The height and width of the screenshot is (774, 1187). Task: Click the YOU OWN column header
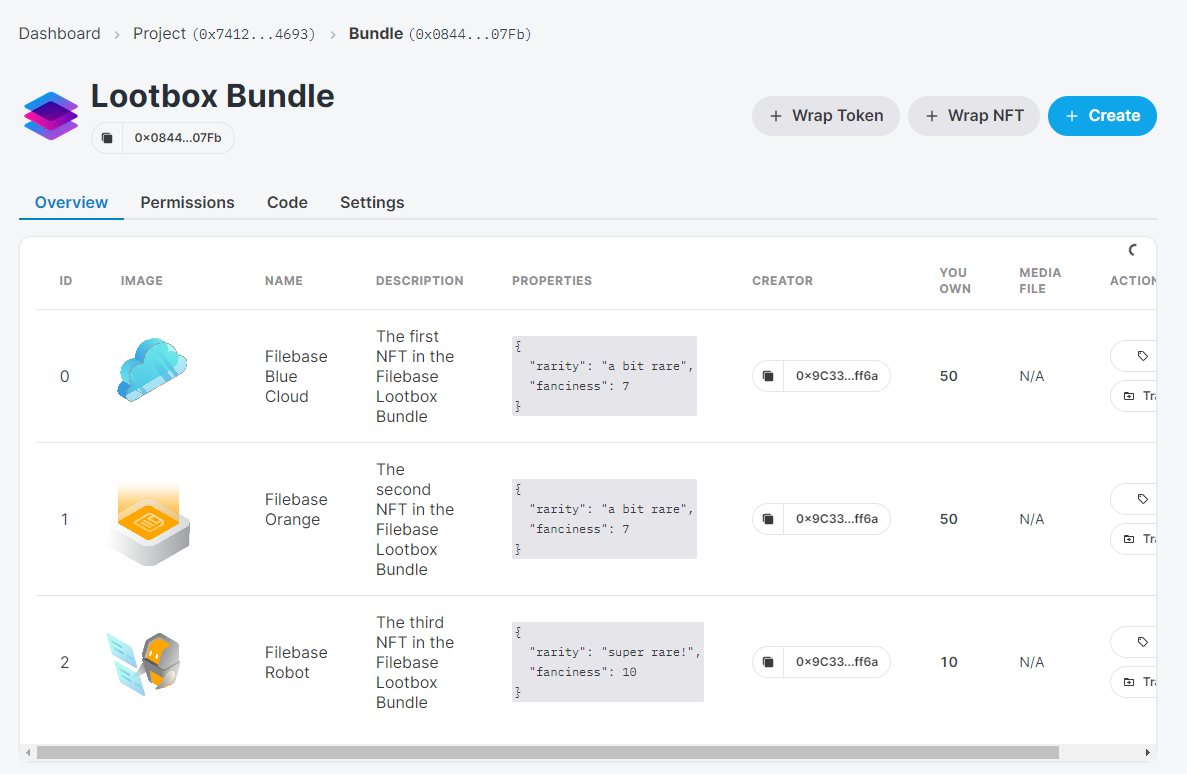(955, 281)
